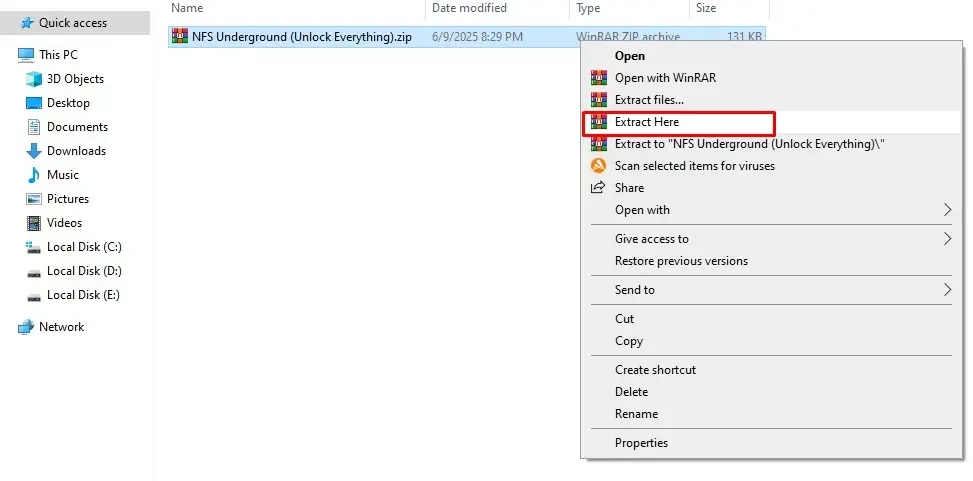The image size is (973, 481).
Task: Click the Quick access star icon
Action: tap(27, 23)
